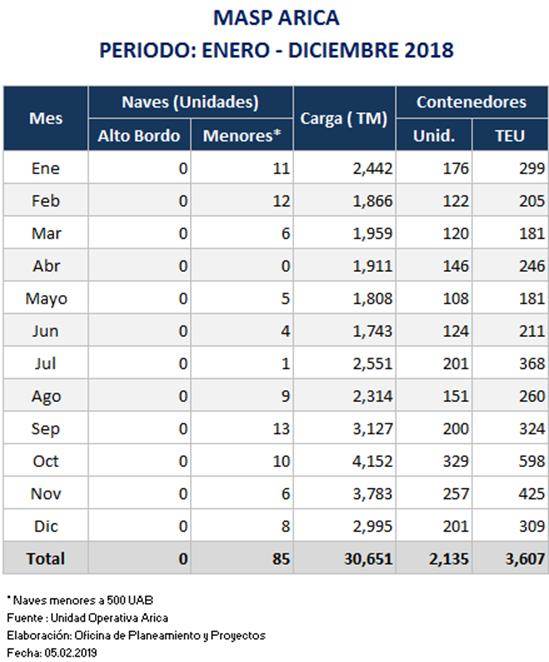Click the Contenedores header cell
This screenshot has height=662, width=549.
click(472, 102)
